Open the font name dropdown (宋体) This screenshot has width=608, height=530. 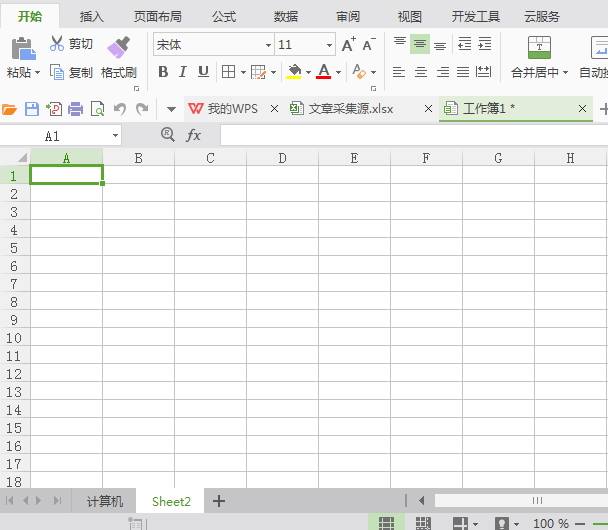[268, 45]
